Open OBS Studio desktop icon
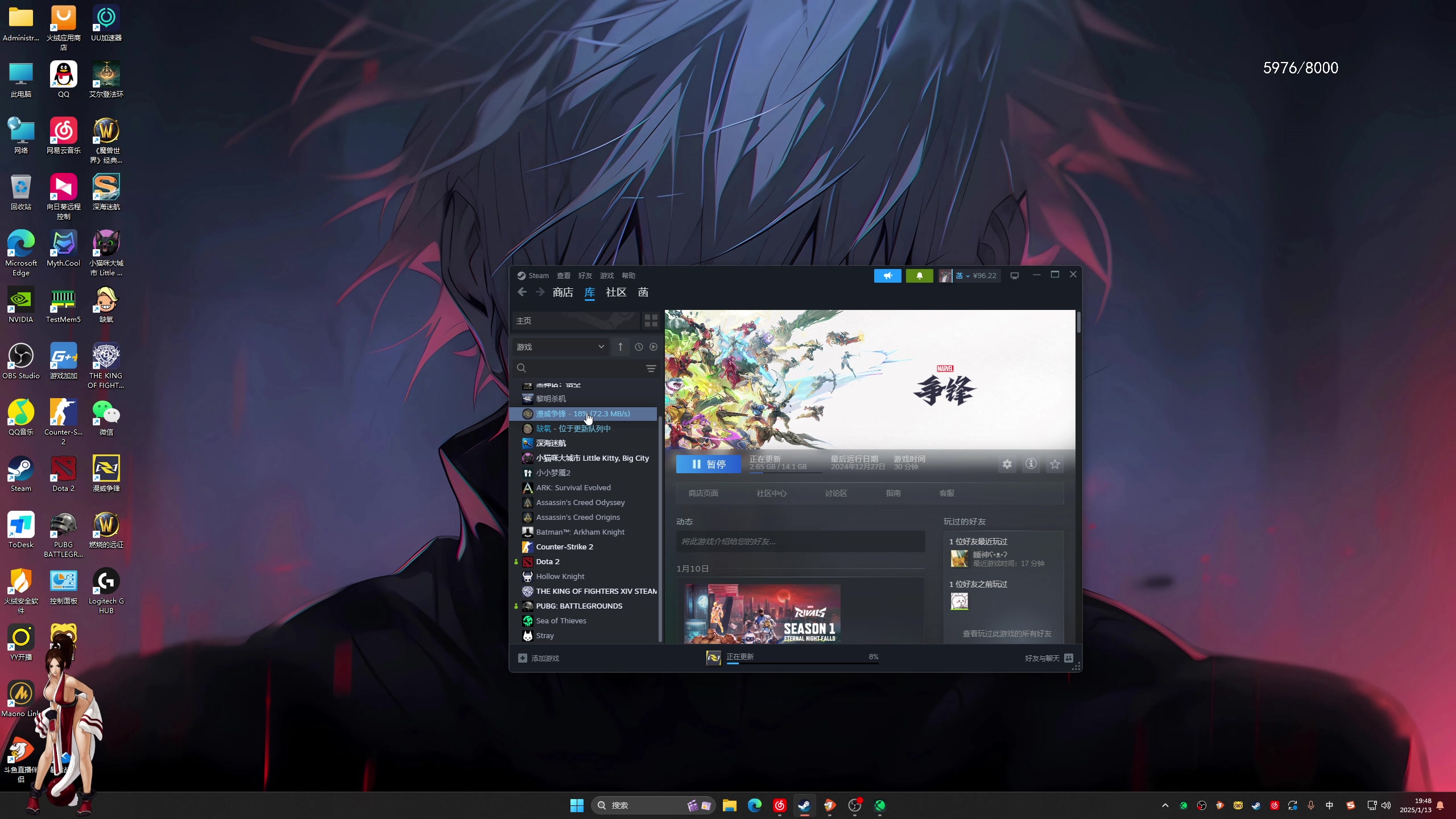 (x=21, y=361)
